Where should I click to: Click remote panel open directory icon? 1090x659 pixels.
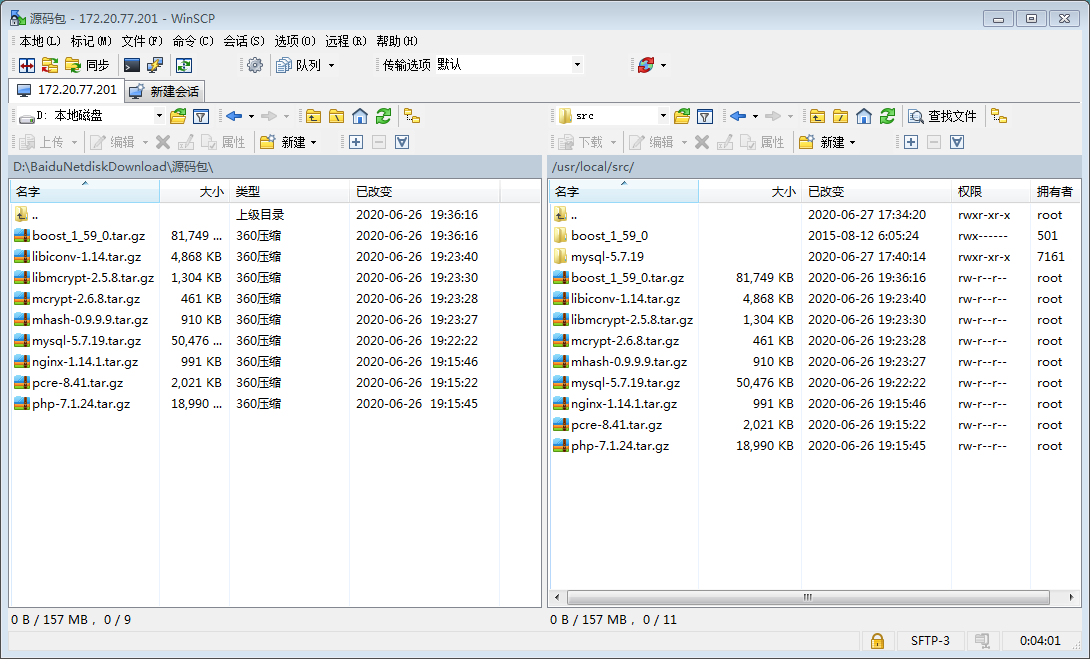point(682,116)
